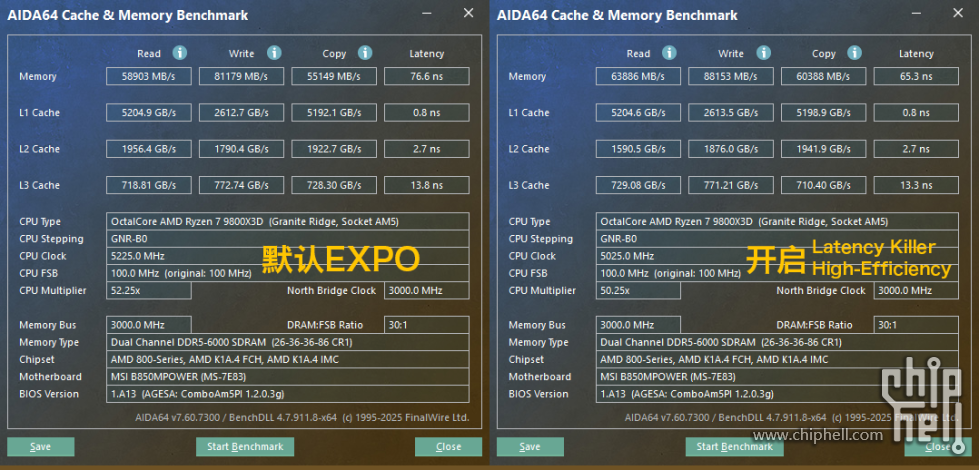979x470 pixels.
Task: Click CPU Multiplier value 52.25x
Action: point(149,291)
